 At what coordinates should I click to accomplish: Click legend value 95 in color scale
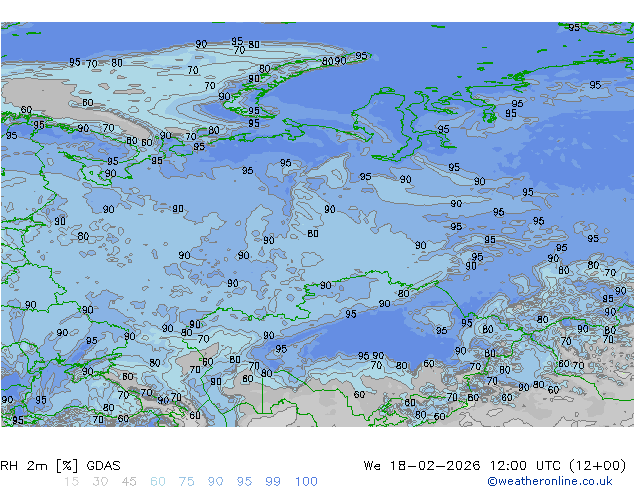point(244,482)
